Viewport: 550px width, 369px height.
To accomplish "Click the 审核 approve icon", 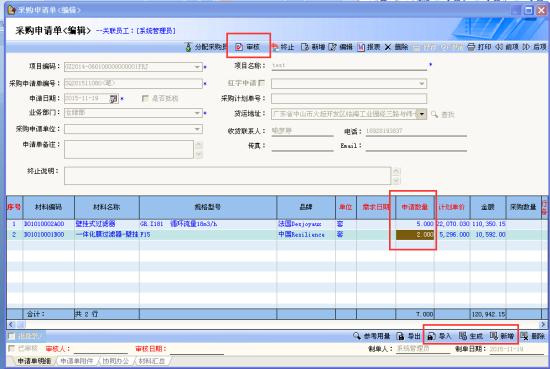I will (239, 47).
